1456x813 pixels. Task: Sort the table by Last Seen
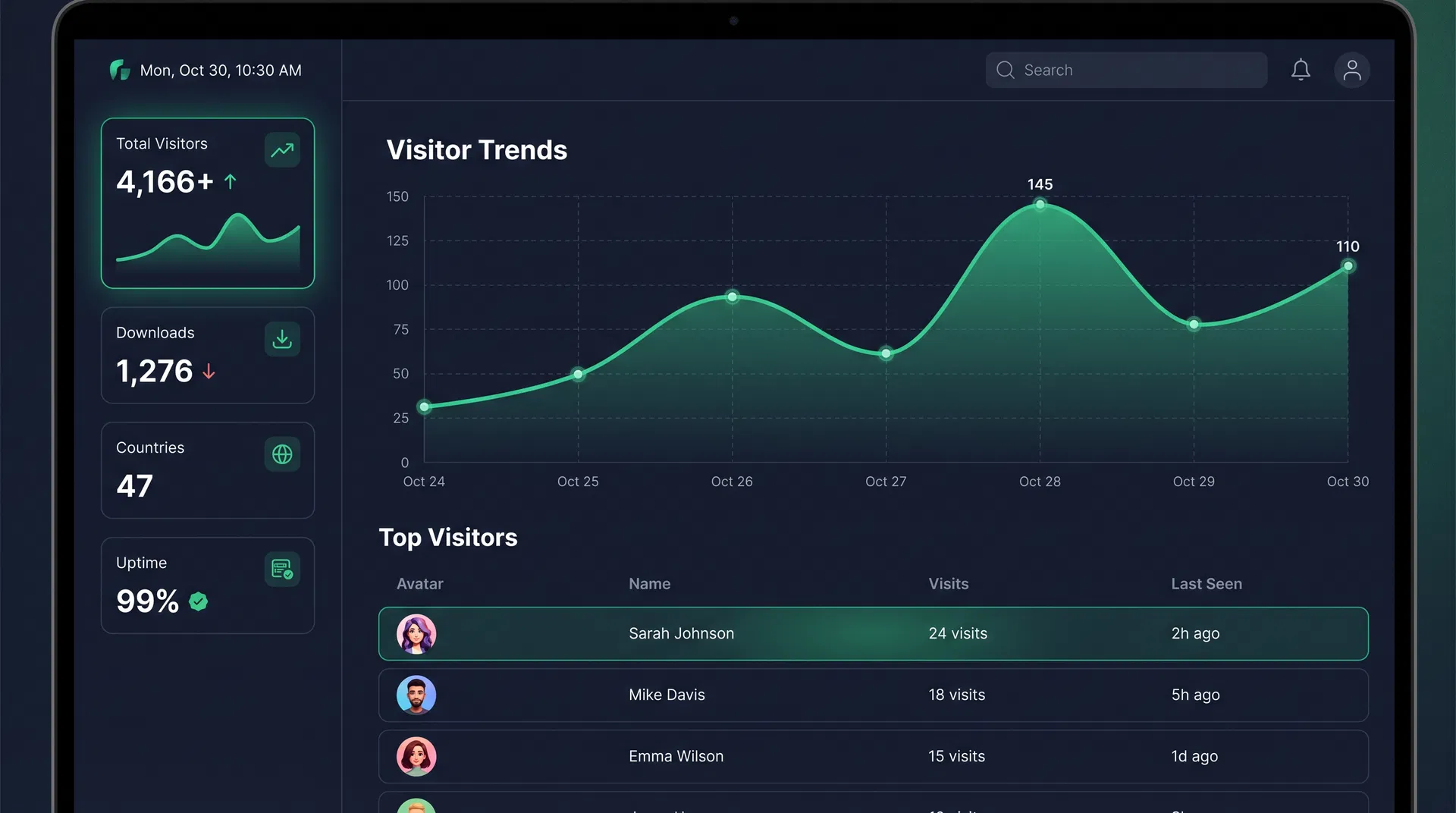point(1206,584)
